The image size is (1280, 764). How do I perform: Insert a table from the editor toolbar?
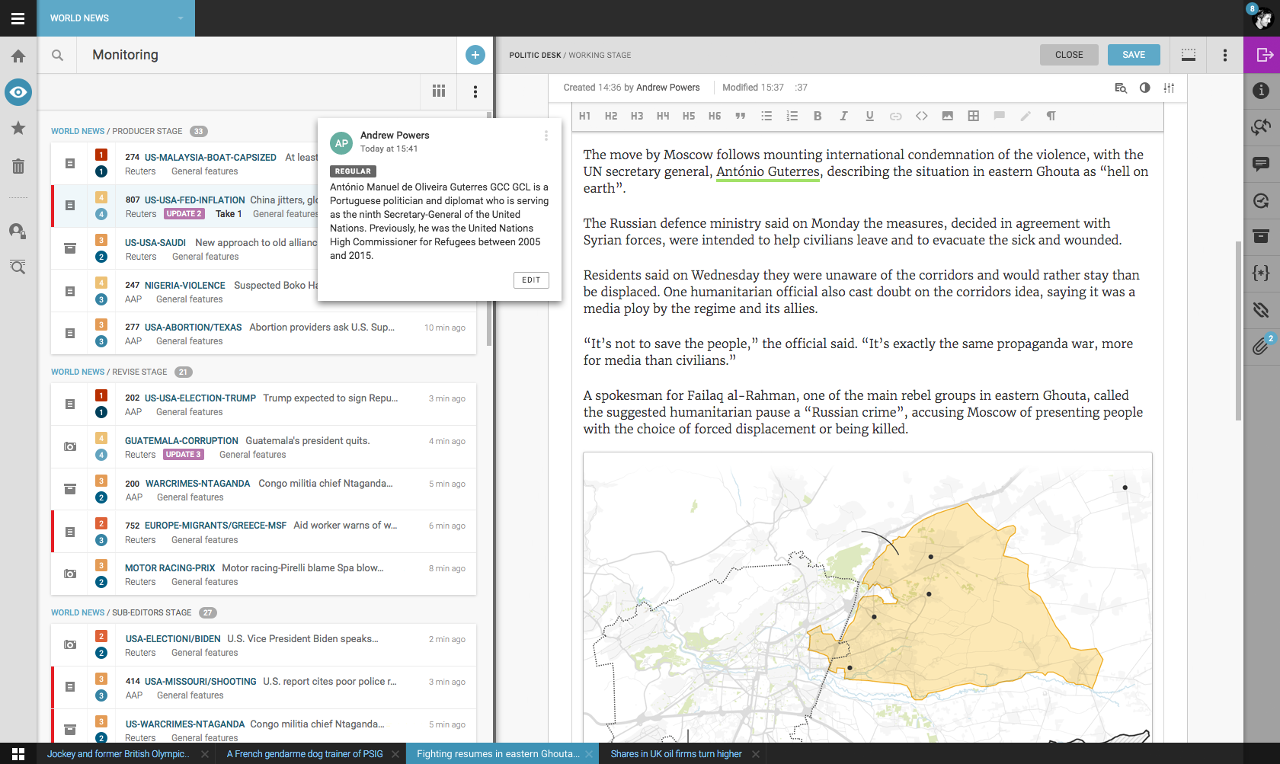[973, 116]
